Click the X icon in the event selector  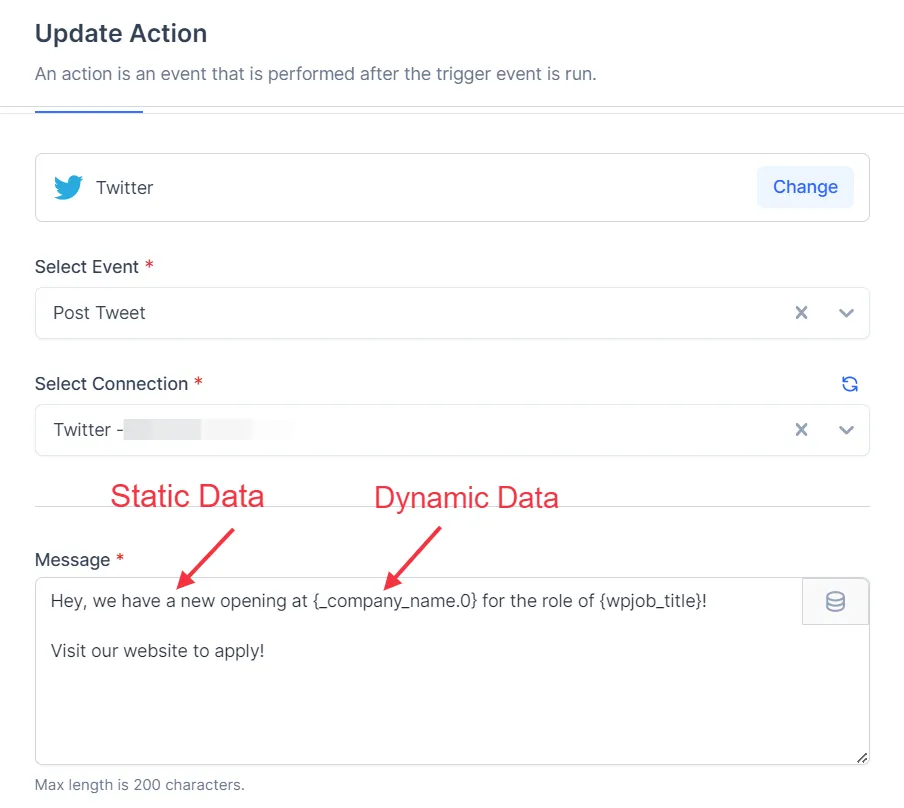point(801,312)
